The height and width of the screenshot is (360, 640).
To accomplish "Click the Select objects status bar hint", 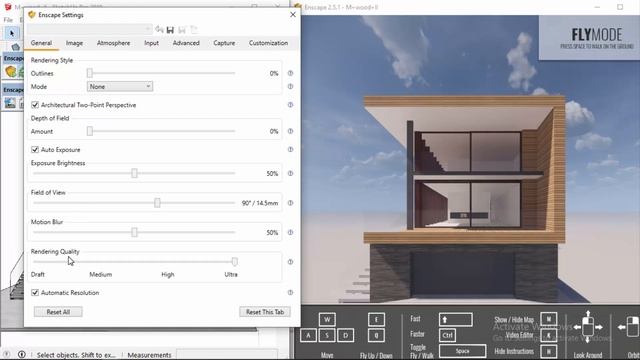I will [x=76, y=355].
